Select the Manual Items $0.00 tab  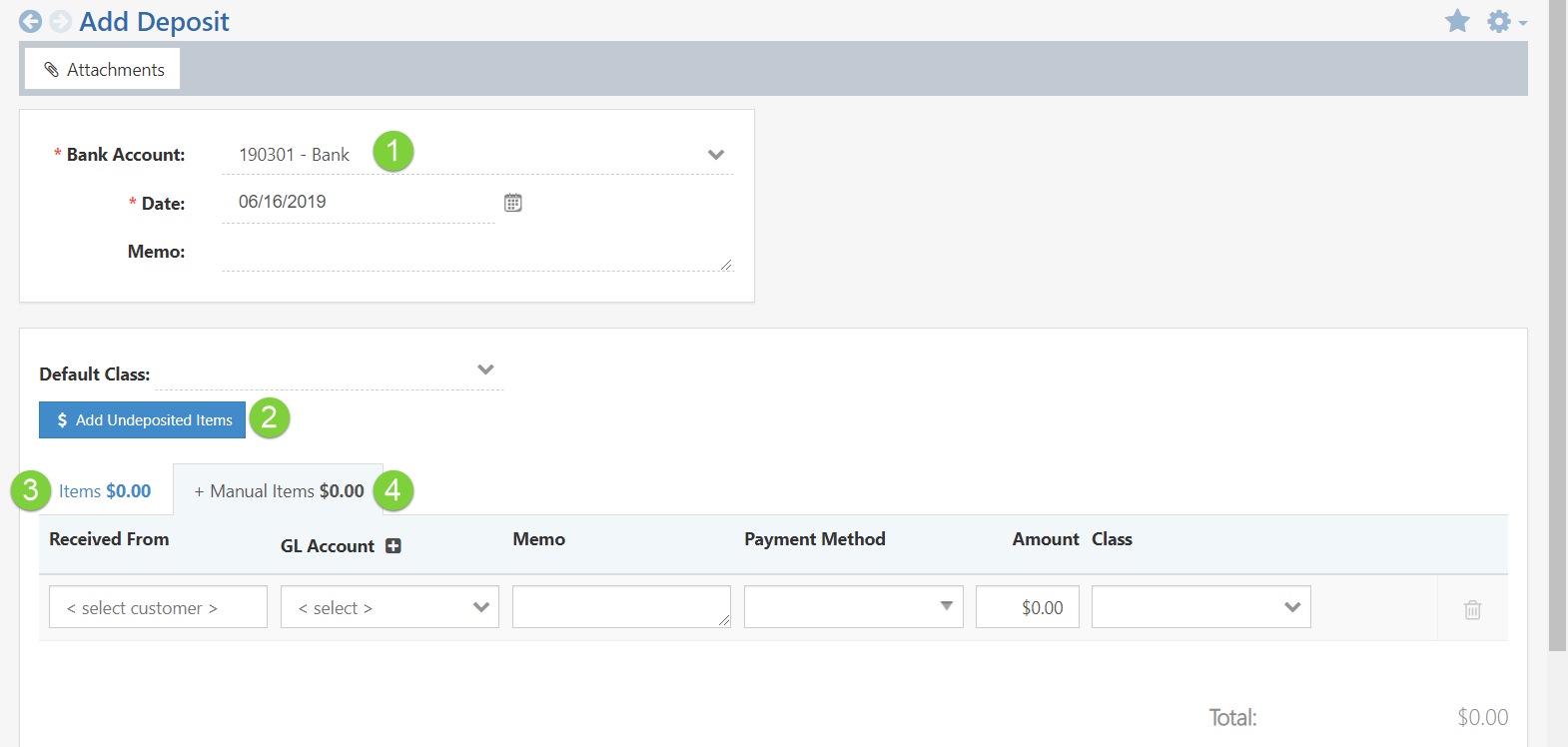point(279,490)
